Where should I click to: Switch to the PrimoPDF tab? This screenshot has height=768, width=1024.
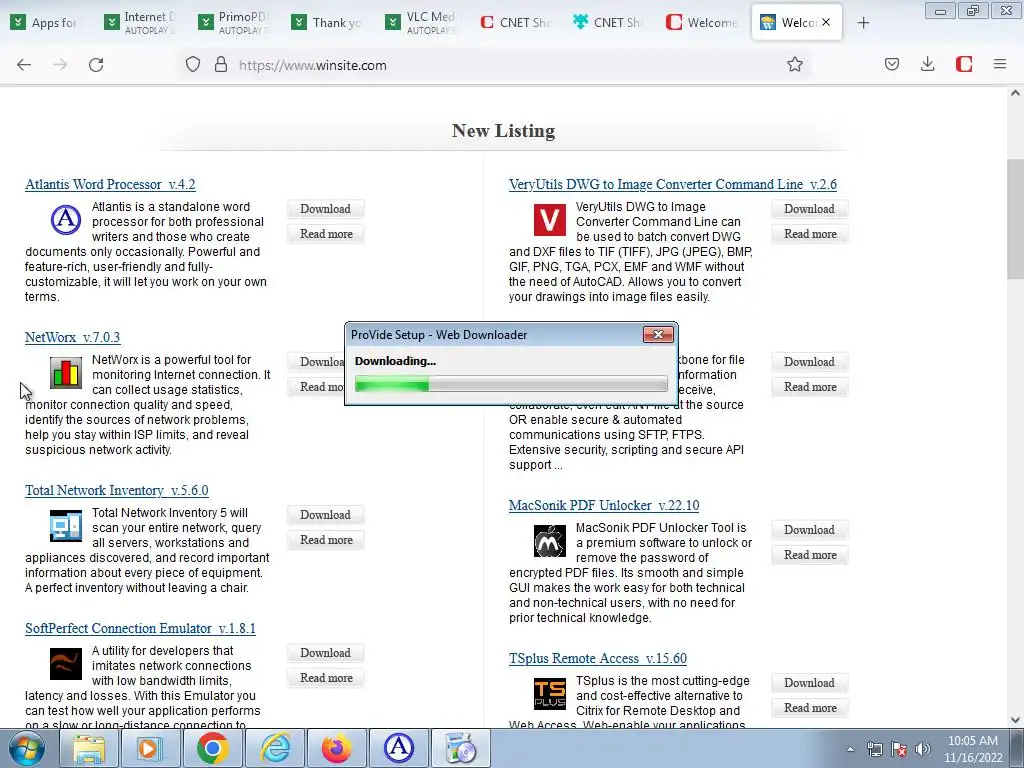pos(234,23)
